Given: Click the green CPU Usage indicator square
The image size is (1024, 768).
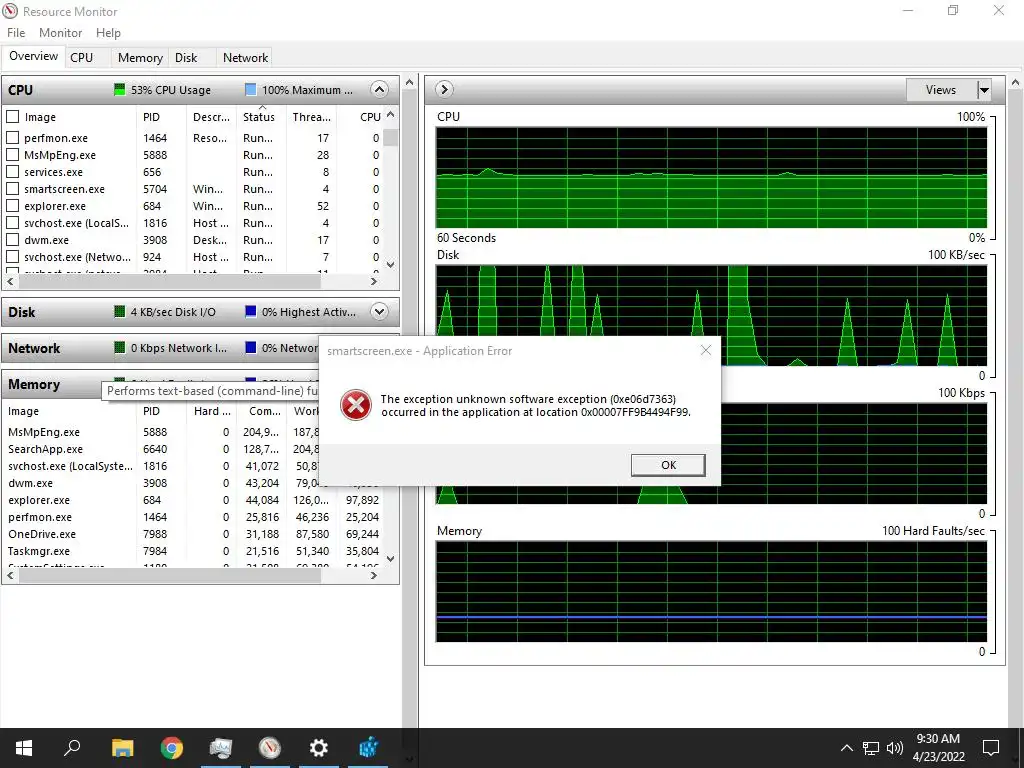Looking at the screenshot, I should pyautogui.click(x=120, y=89).
